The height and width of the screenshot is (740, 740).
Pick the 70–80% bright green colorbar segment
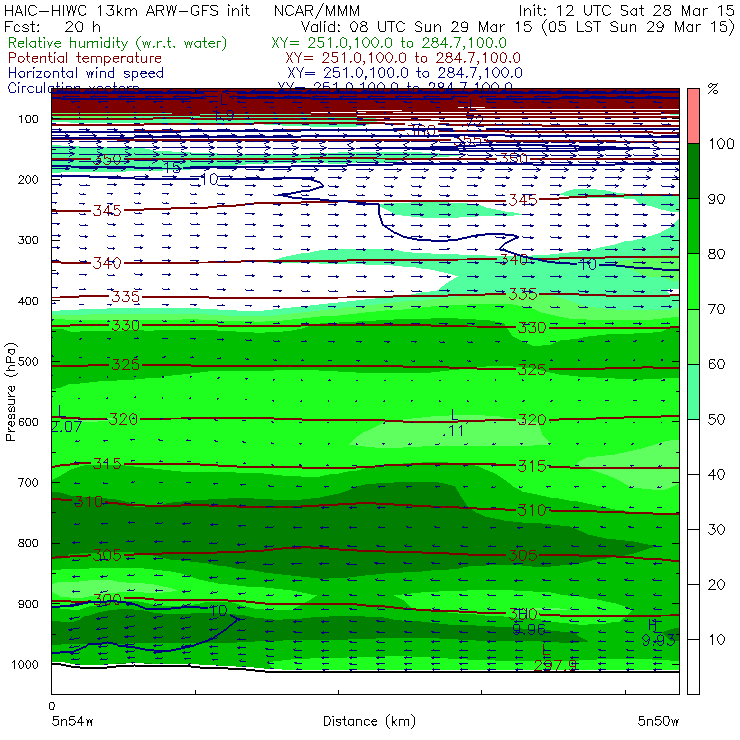click(x=693, y=281)
